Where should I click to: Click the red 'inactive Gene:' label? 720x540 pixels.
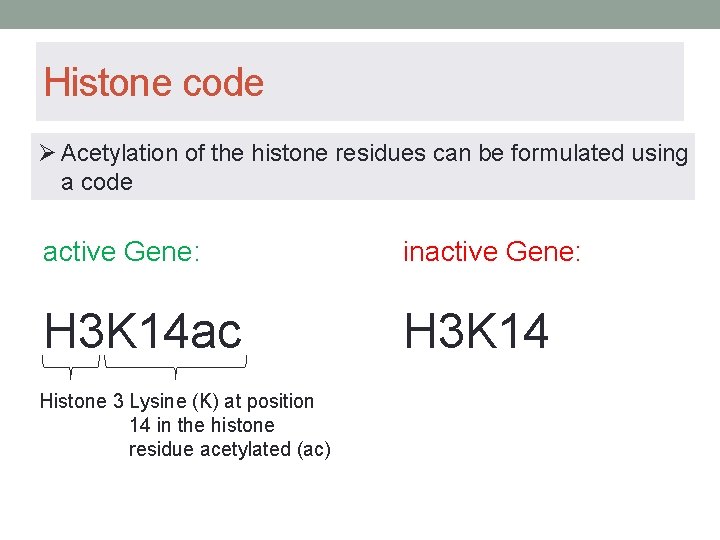(x=492, y=252)
